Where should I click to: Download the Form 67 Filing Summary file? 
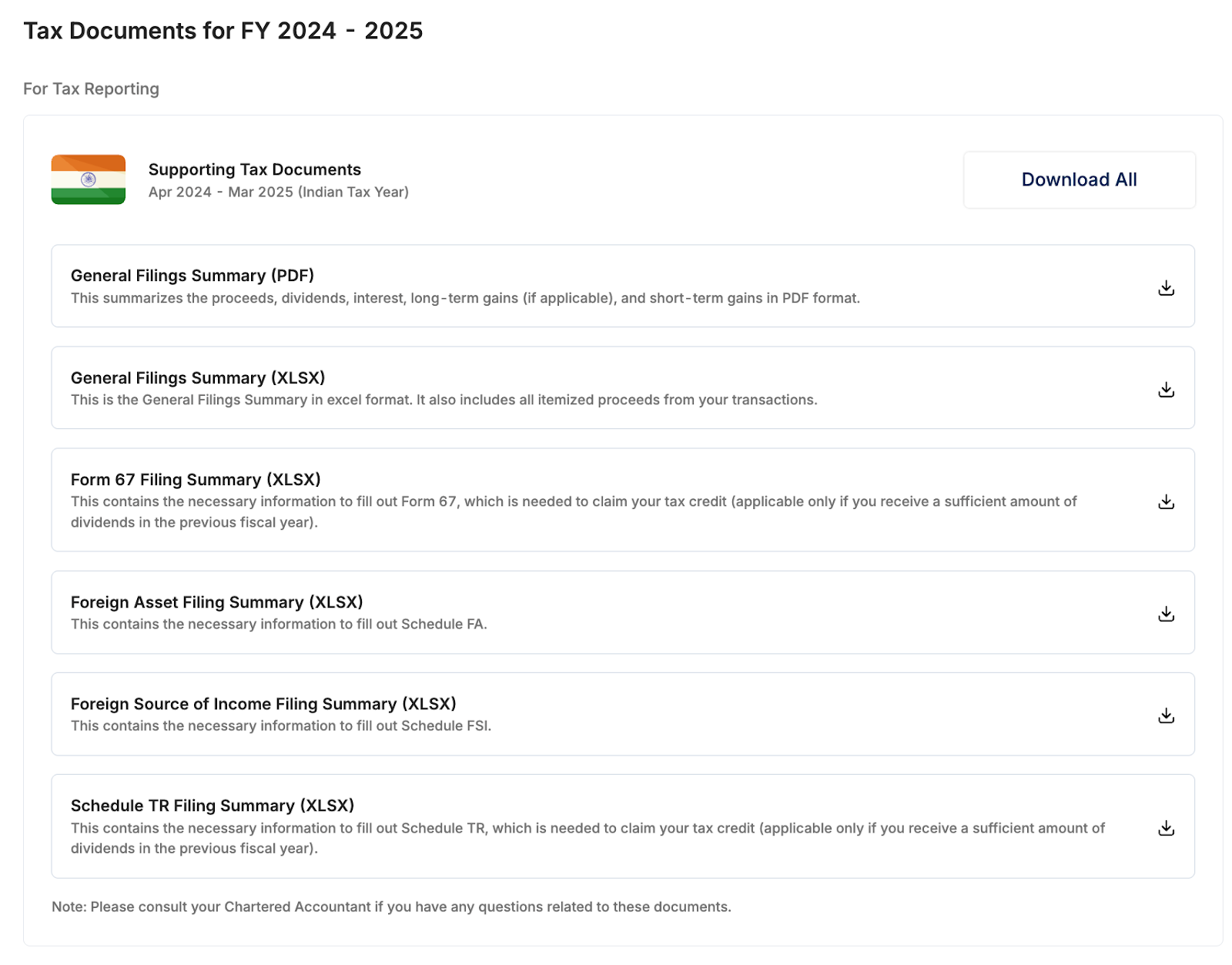pos(1166,502)
